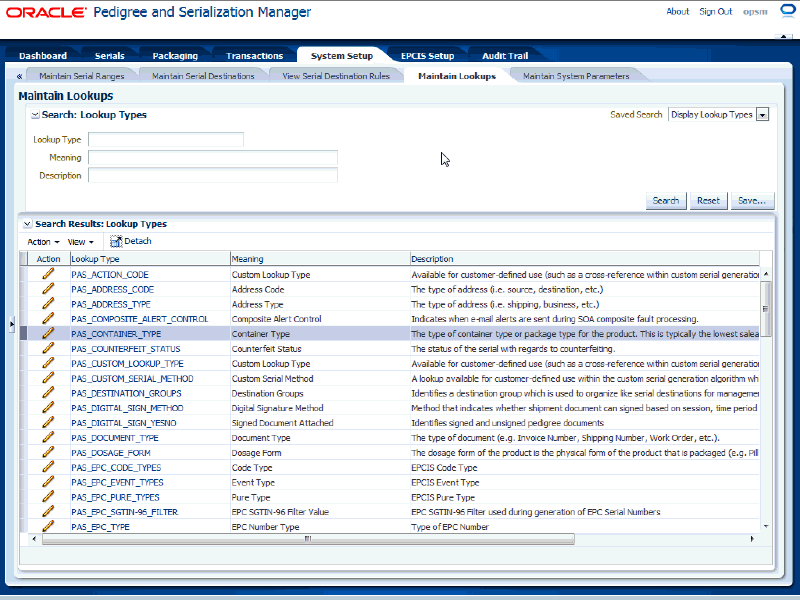Open Maintain Serial Ranges subtab
Screen dimensions: 800x600
tap(82, 76)
